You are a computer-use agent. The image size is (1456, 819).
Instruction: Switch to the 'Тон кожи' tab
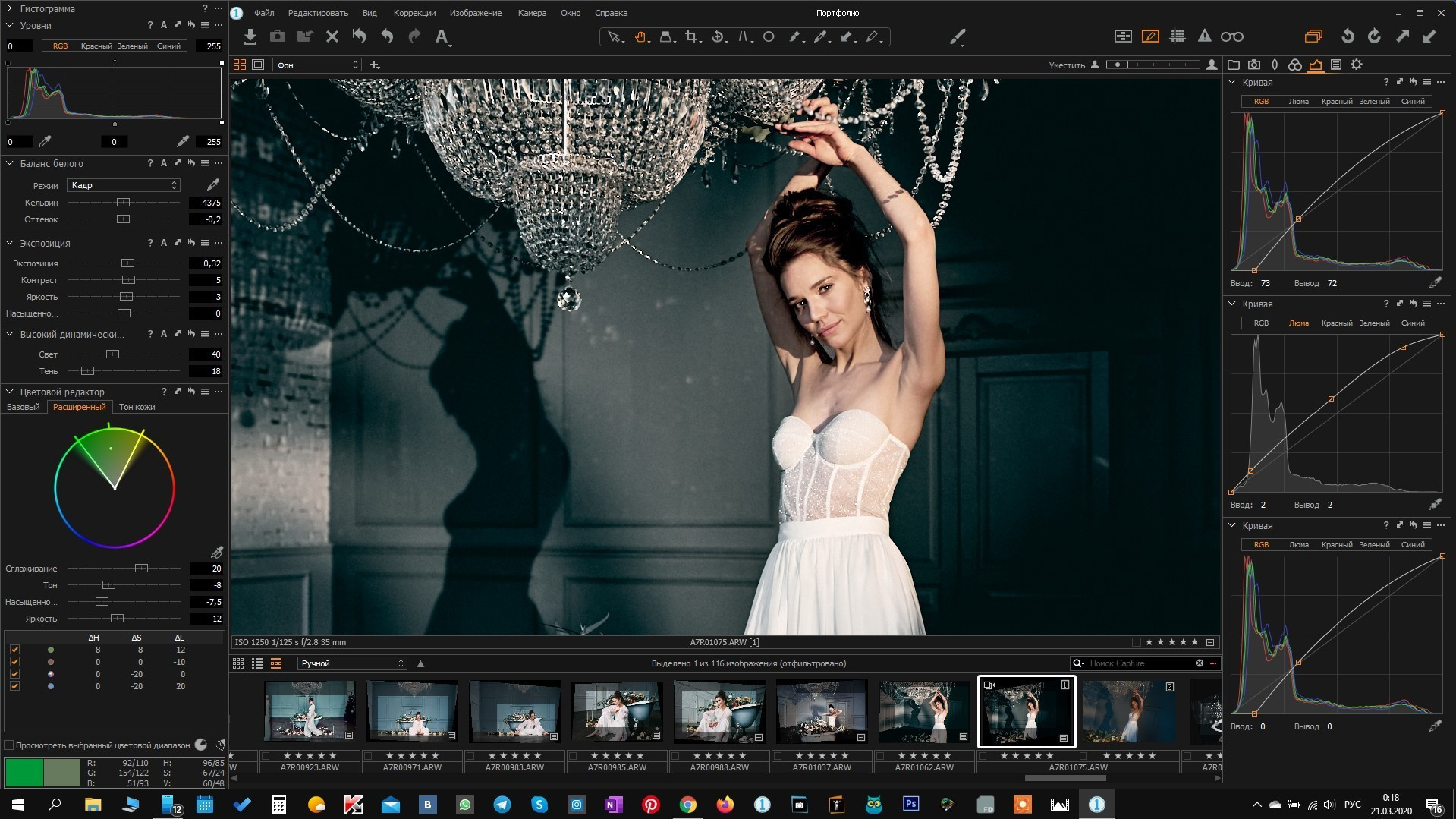[137, 407]
